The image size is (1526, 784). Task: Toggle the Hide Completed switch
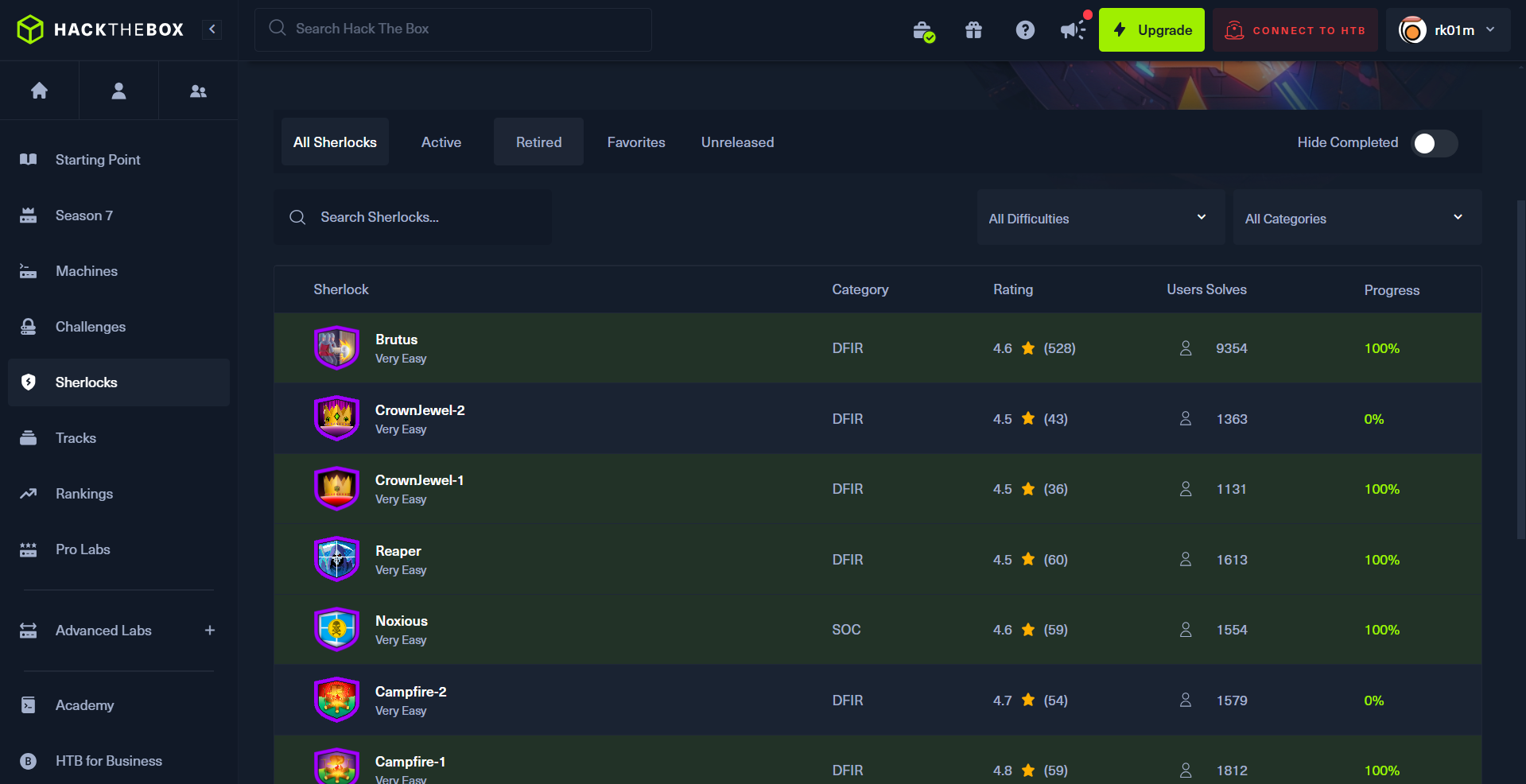point(1434,143)
